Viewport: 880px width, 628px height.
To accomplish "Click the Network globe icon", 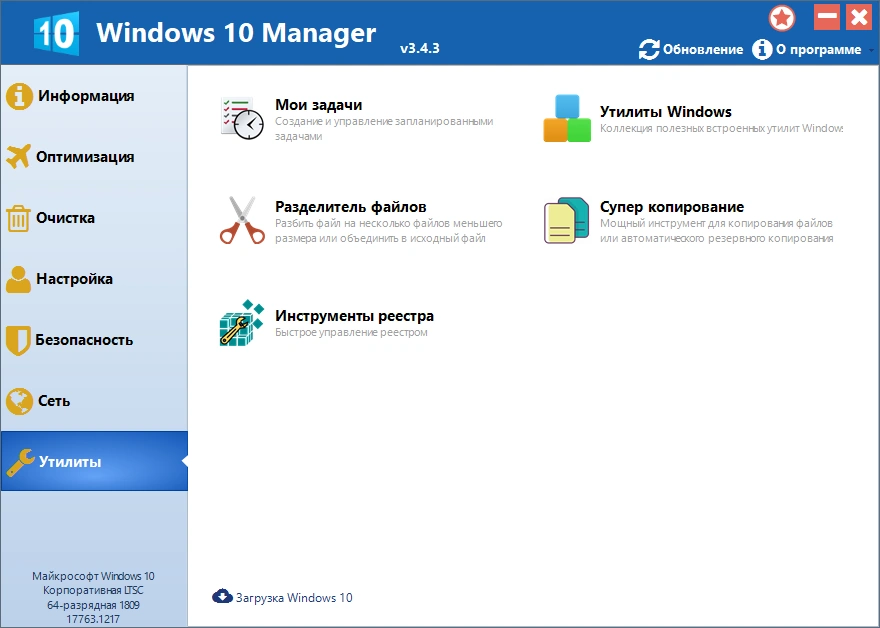I will pyautogui.click(x=19, y=401).
